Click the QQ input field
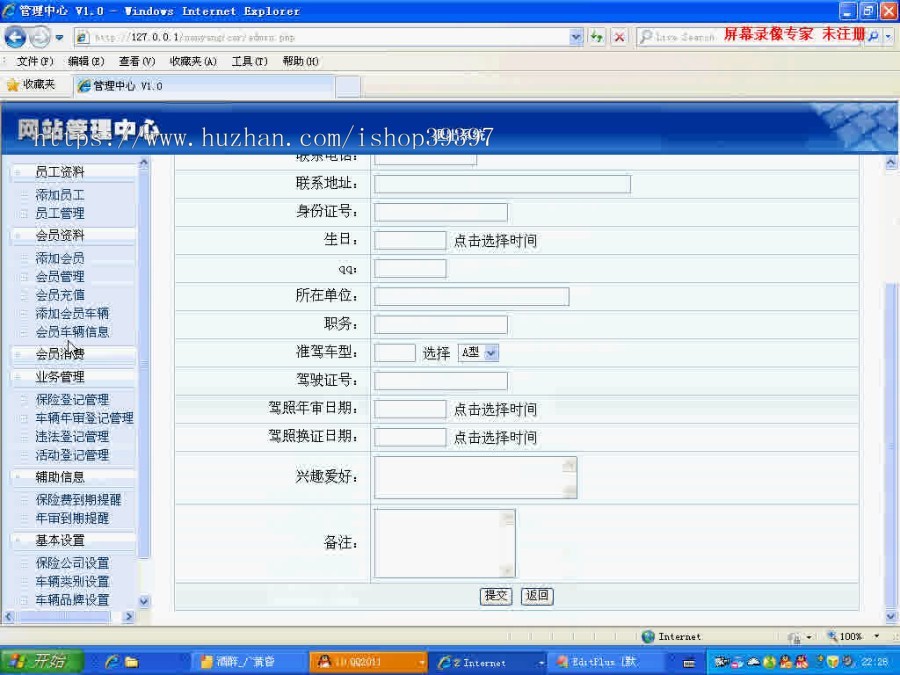 pyautogui.click(x=410, y=269)
